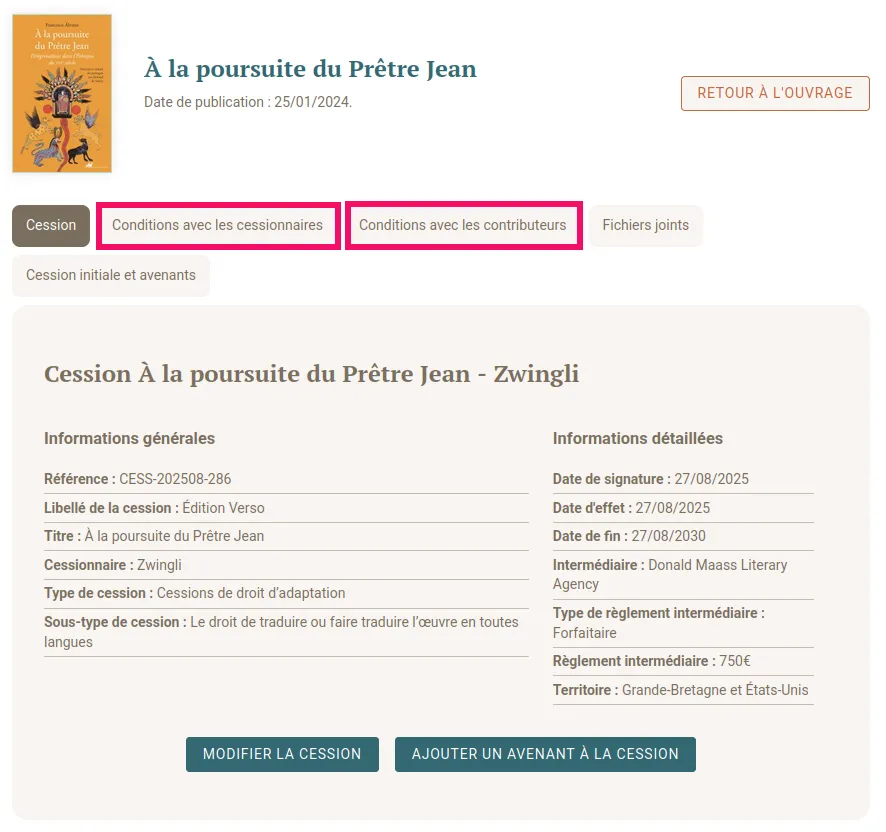Screen dimensions: 886x832
Task: Select the Cession tab
Action: (51, 225)
